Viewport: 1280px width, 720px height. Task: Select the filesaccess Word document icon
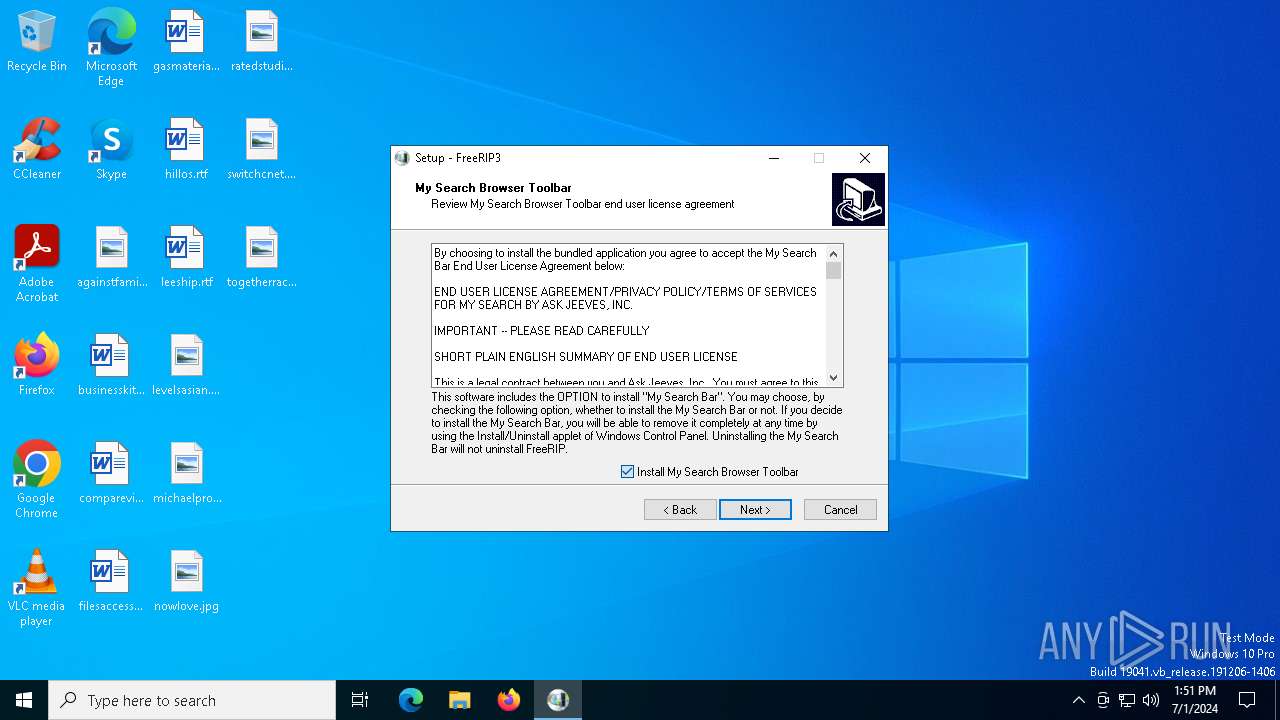tap(111, 582)
